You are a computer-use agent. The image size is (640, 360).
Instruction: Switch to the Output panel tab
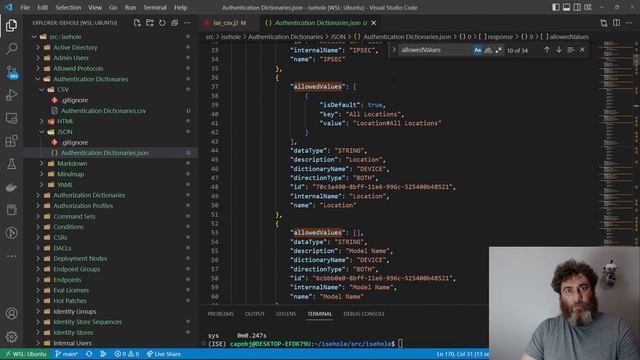[255, 314]
